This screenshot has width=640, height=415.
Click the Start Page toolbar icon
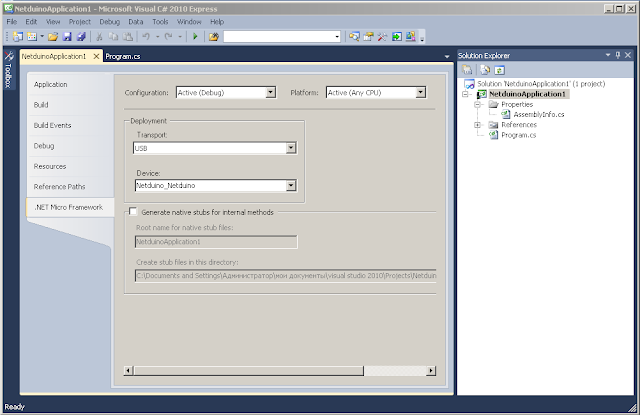coord(396,37)
